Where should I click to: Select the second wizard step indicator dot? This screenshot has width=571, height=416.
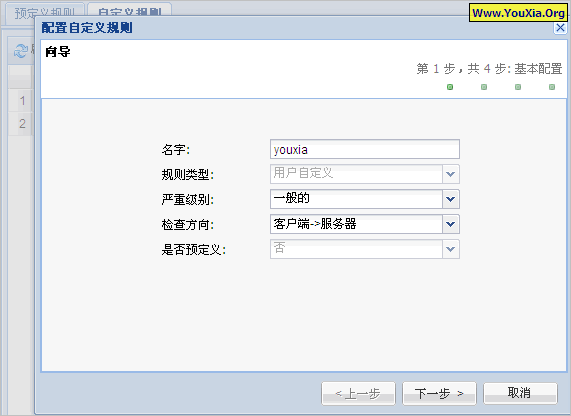coord(484,87)
